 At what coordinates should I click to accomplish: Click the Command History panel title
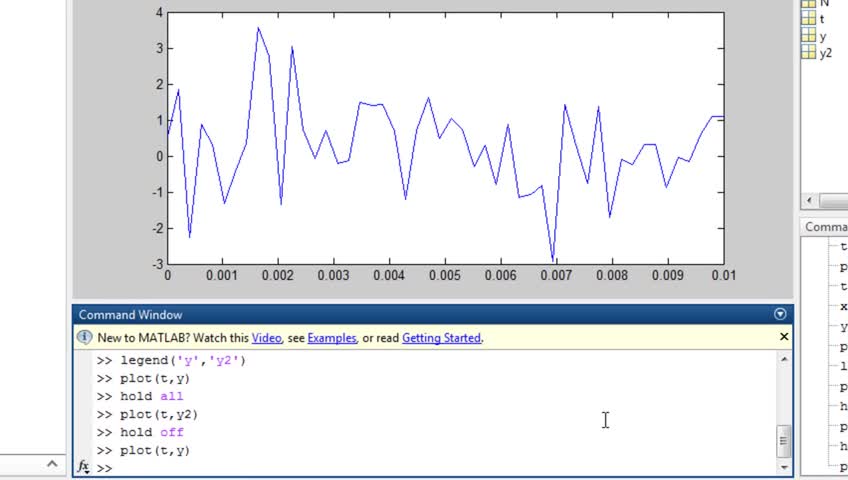826,227
